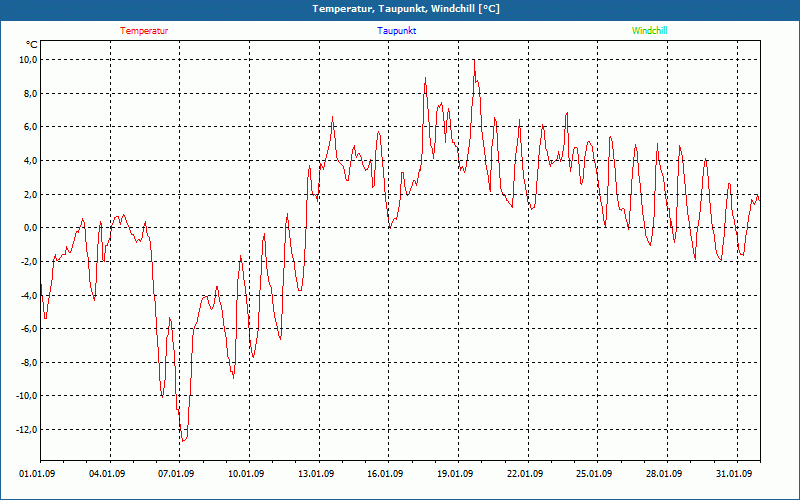The height and width of the screenshot is (500, 800).
Task: Click the 28.01.09 date label
Action: click(664, 474)
